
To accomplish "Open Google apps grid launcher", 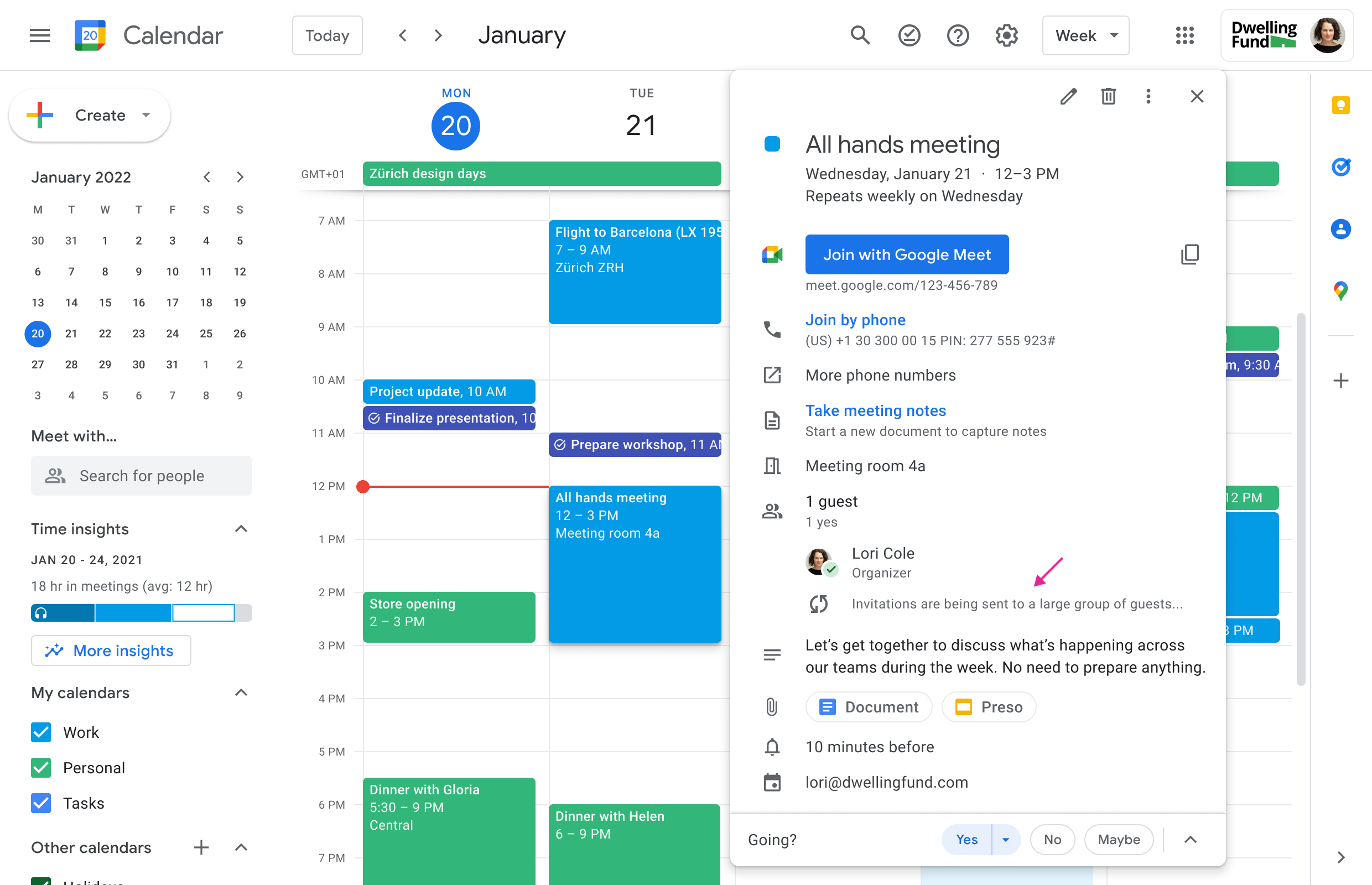I will click(x=1184, y=35).
